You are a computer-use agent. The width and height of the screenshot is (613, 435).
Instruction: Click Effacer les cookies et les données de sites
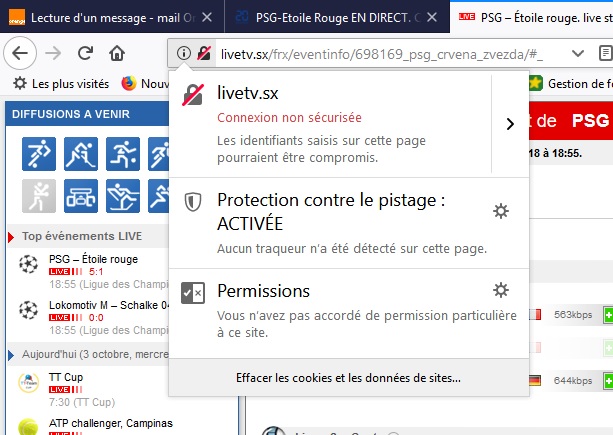[x=348, y=378]
